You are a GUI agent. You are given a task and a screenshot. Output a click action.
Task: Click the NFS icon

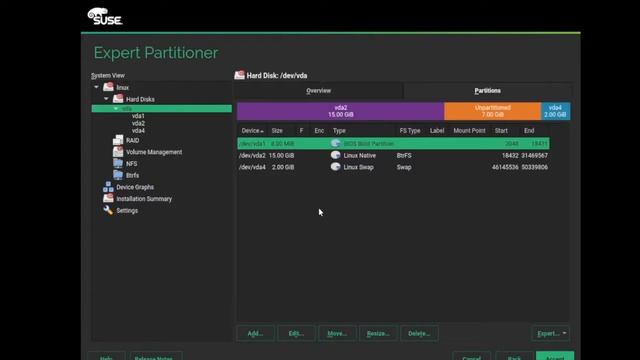(118, 163)
